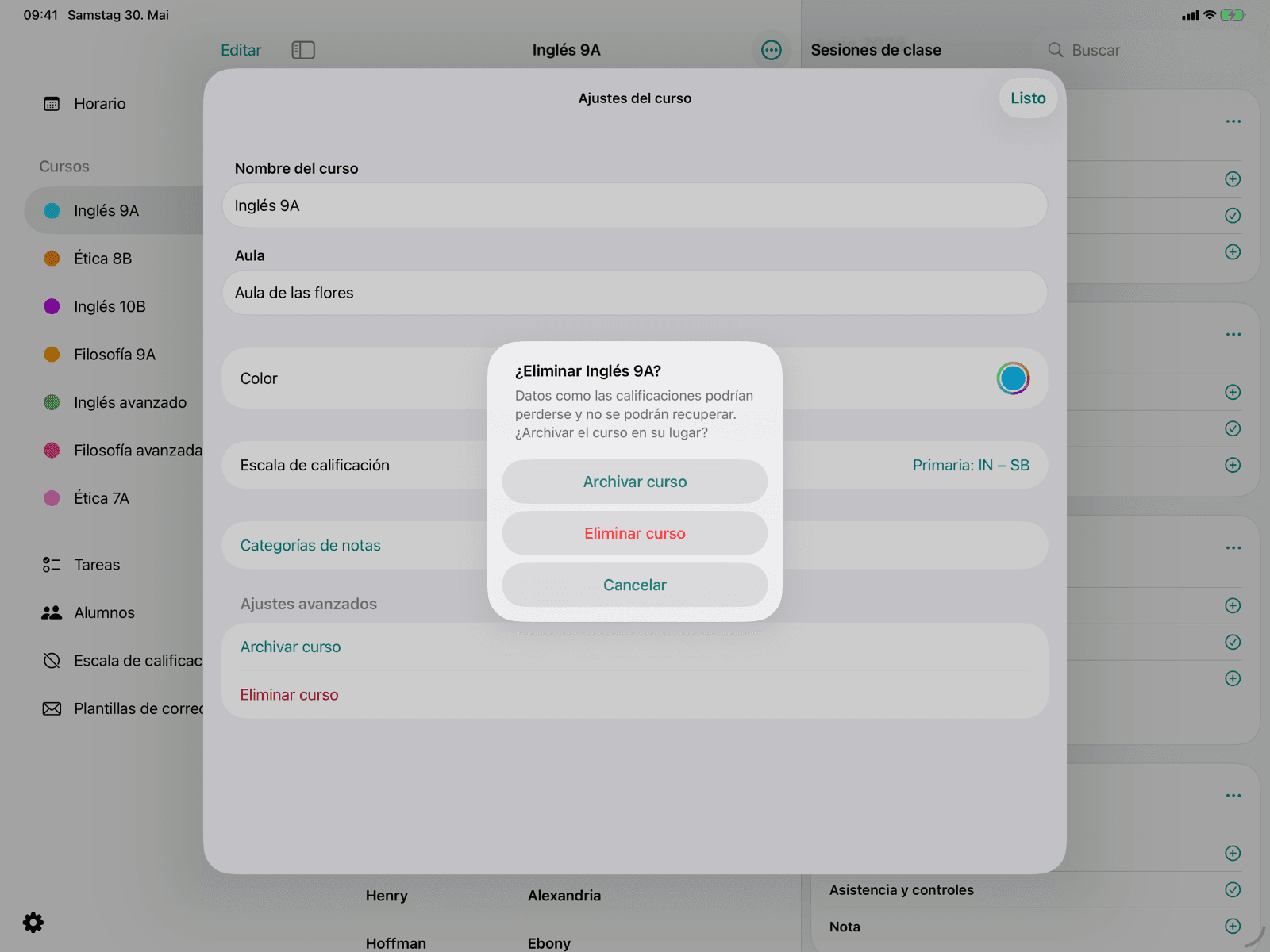Toggle check circle in second session card
The height and width of the screenshot is (952, 1270).
coord(1233,428)
